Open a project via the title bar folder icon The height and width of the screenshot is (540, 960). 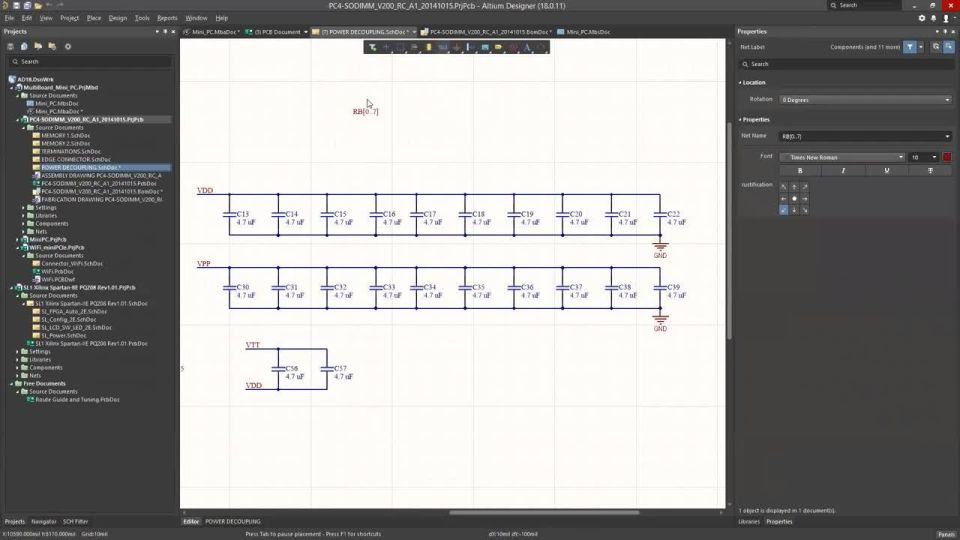[x=38, y=6]
